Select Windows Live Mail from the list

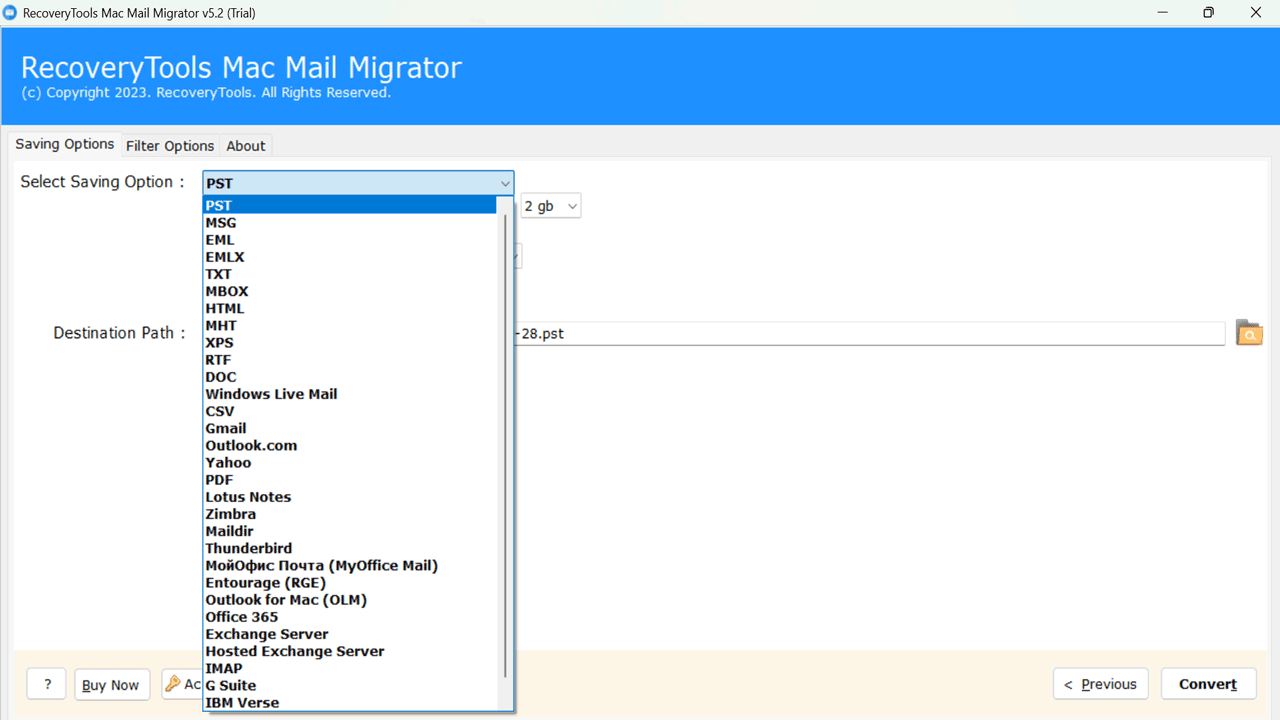(x=350, y=394)
